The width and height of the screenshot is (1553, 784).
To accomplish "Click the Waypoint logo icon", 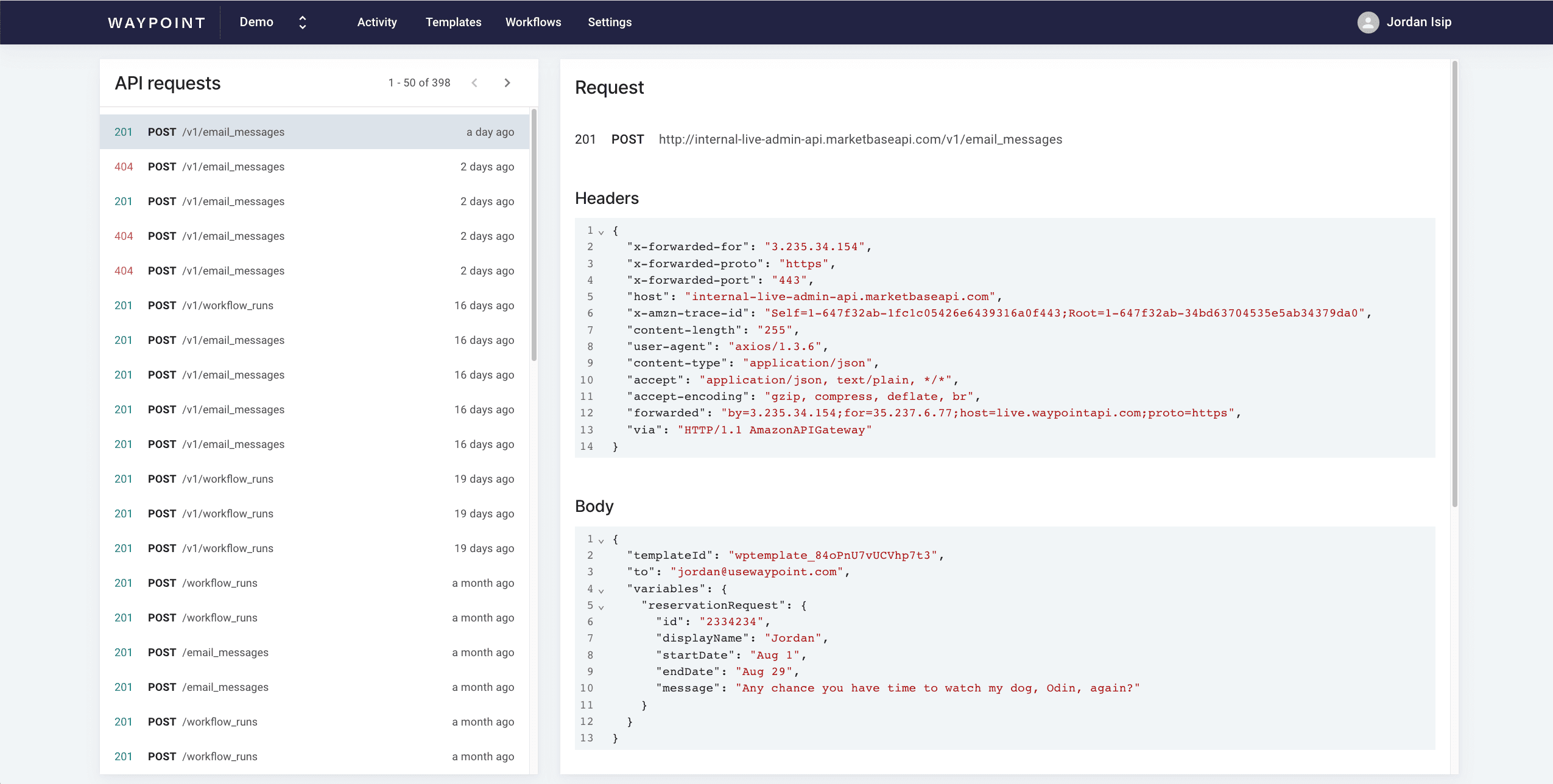I will click(x=154, y=22).
